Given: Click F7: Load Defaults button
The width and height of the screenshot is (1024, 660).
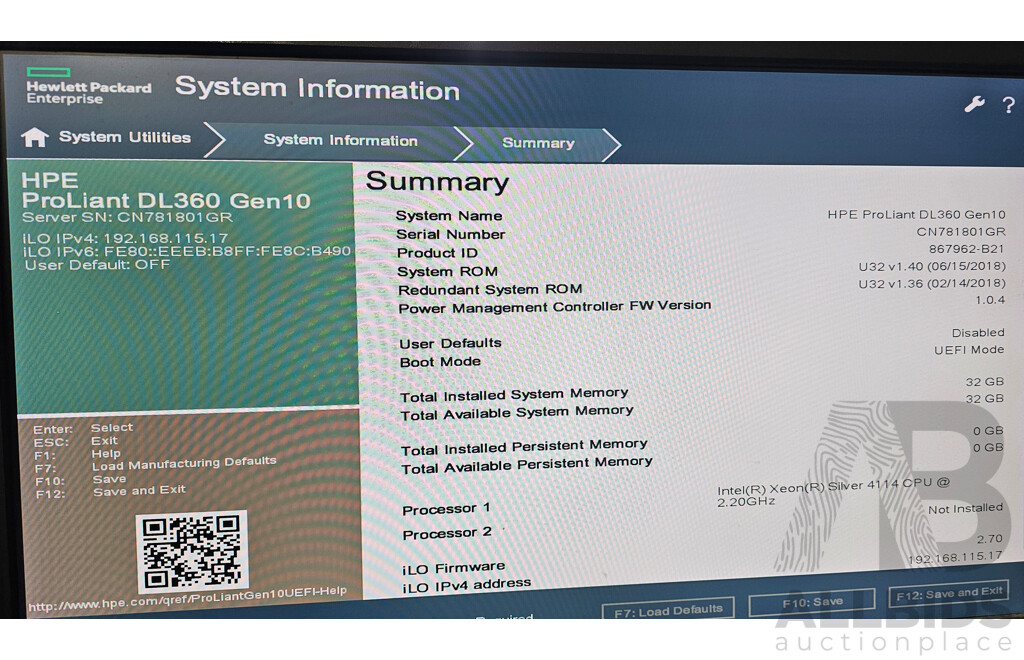Looking at the screenshot, I should (668, 610).
